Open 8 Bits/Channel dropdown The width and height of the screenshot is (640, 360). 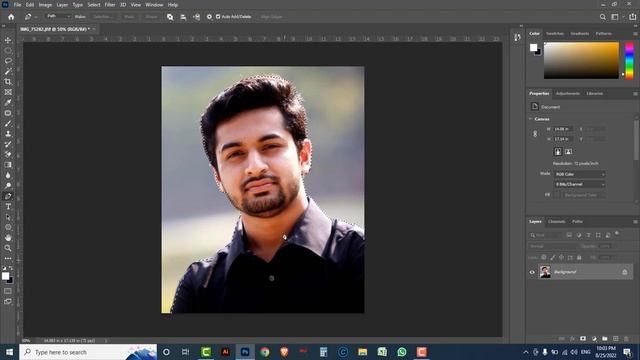click(x=579, y=184)
